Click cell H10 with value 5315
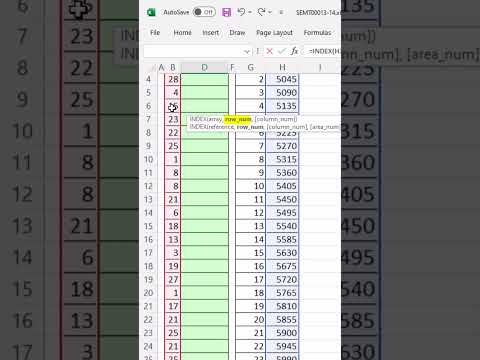Viewport: 480px width, 360px height. pos(282,159)
